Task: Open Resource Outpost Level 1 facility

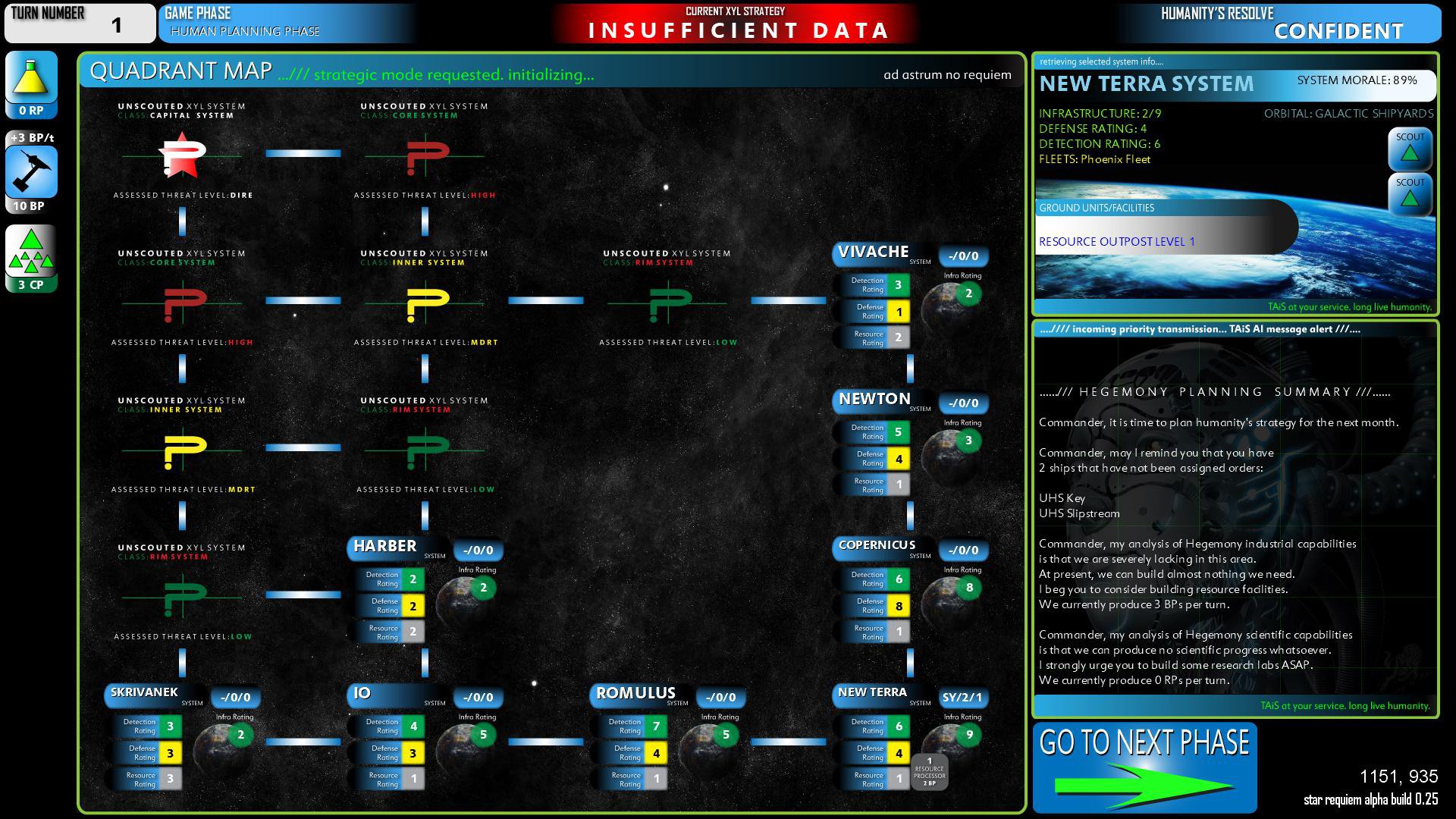Action: click(1116, 242)
